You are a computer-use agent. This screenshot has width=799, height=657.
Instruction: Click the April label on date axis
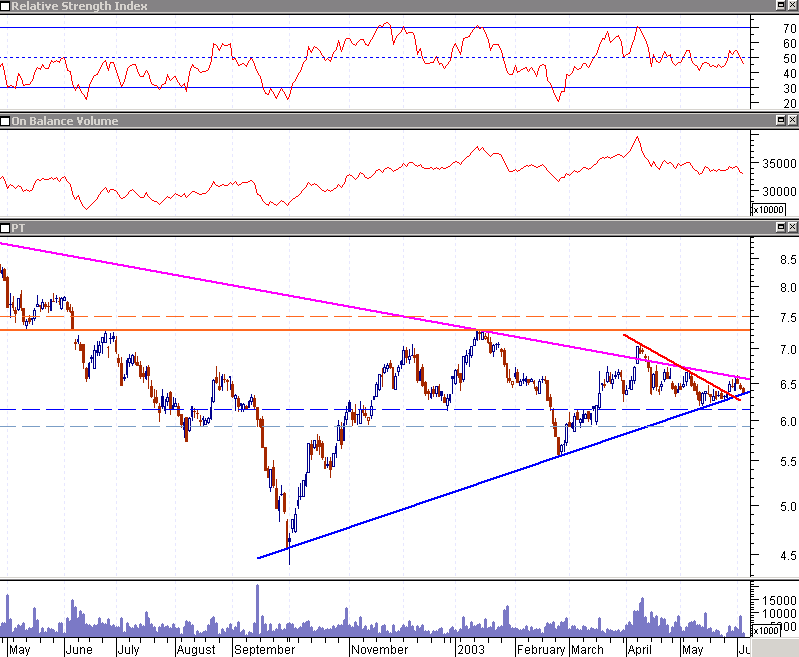(640, 650)
